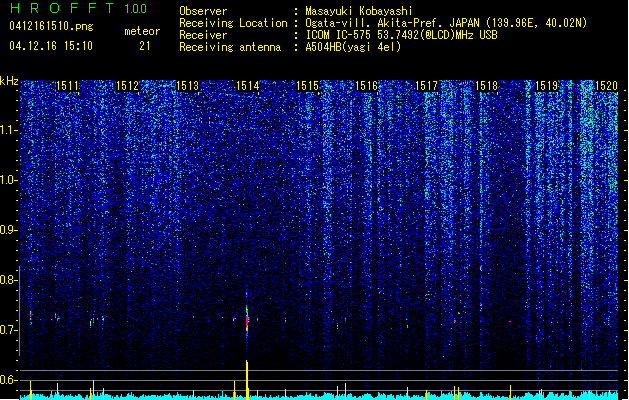Click the 0.7 frequency axis label
This screenshot has height=400, width=629.
tap(9, 330)
